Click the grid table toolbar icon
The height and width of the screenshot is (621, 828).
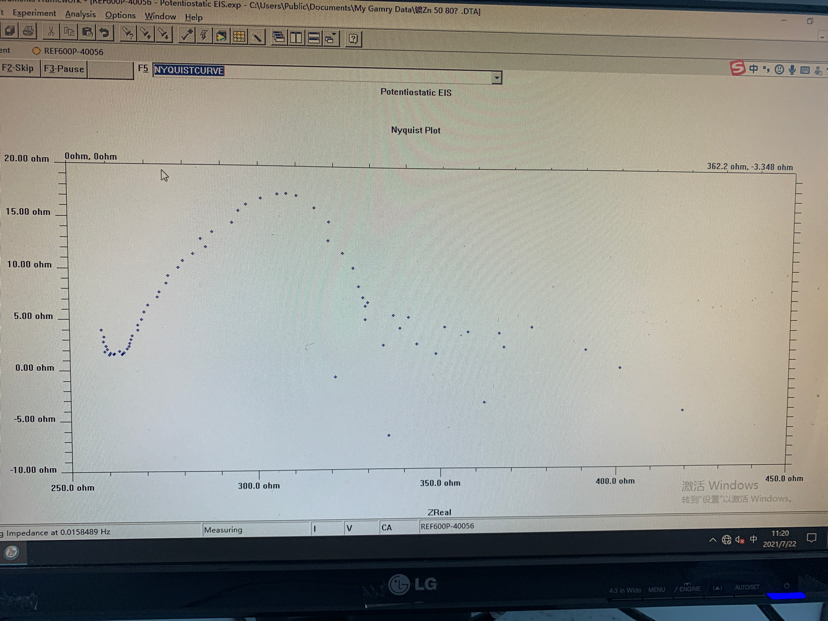tap(239, 37)
